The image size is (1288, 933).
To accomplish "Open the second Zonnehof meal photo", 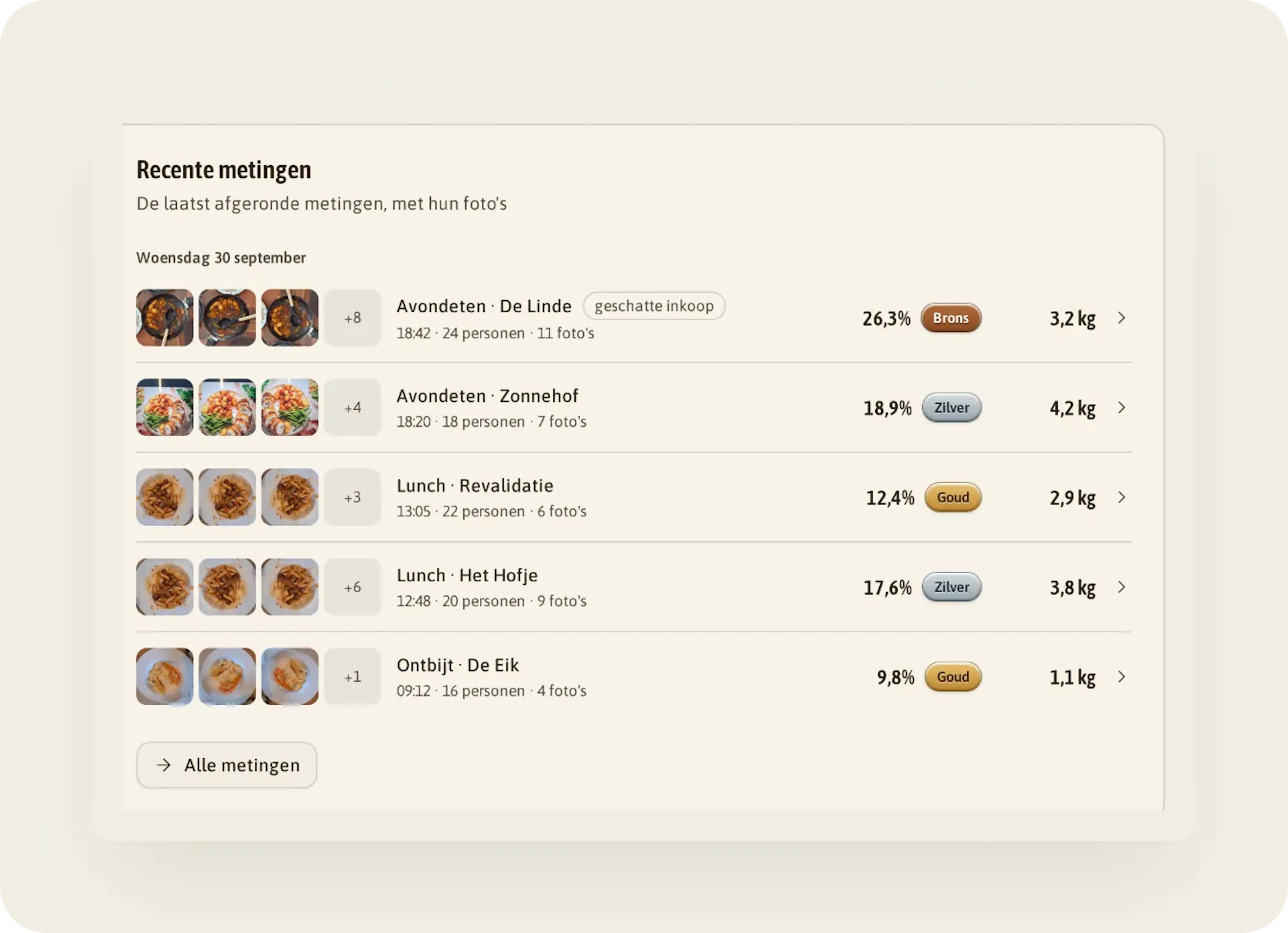I will click(x=227, y=407).
